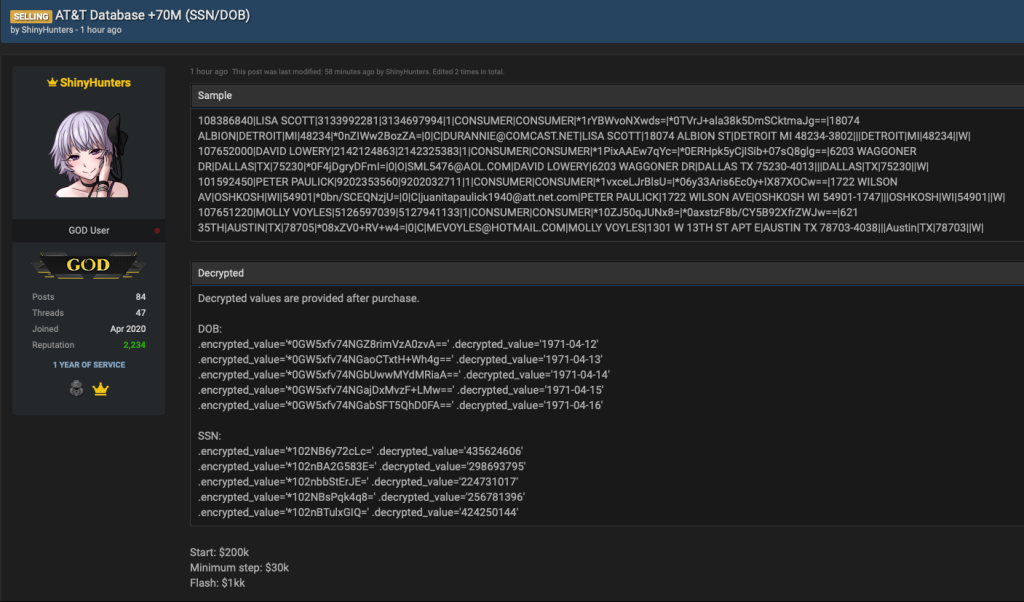Click the gold GOD rank badge
1024x602 pixels.
88,267
